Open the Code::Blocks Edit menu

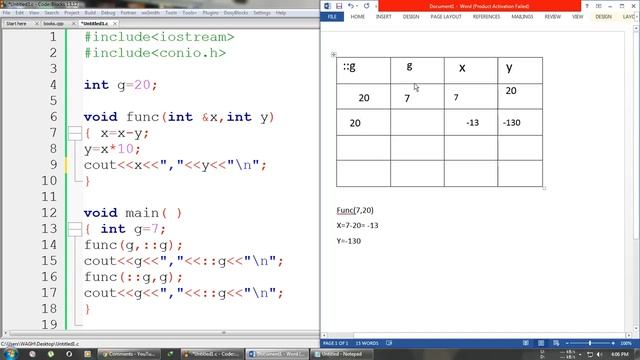pos(20,13)
